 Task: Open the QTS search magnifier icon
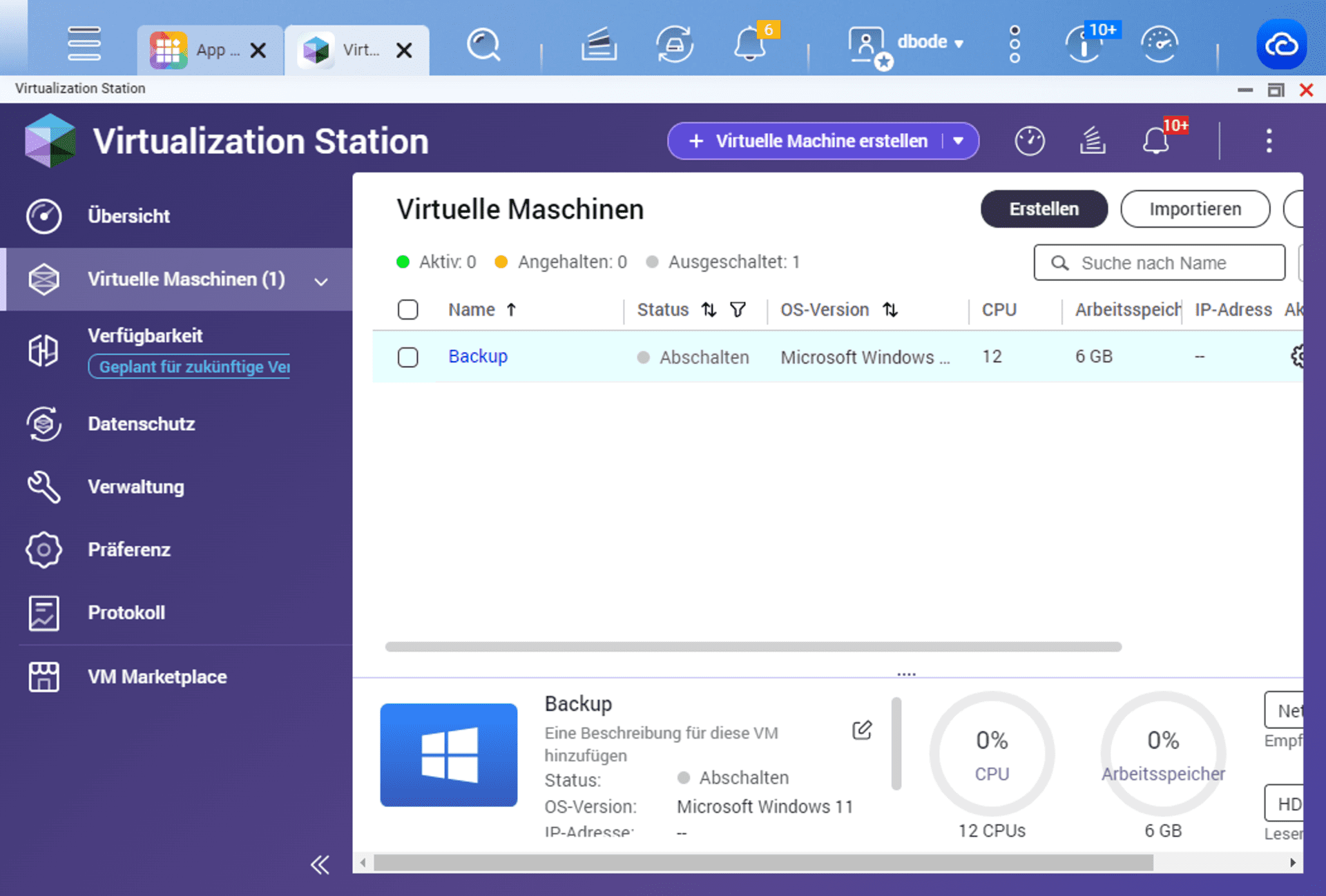(x=483, y=45)
